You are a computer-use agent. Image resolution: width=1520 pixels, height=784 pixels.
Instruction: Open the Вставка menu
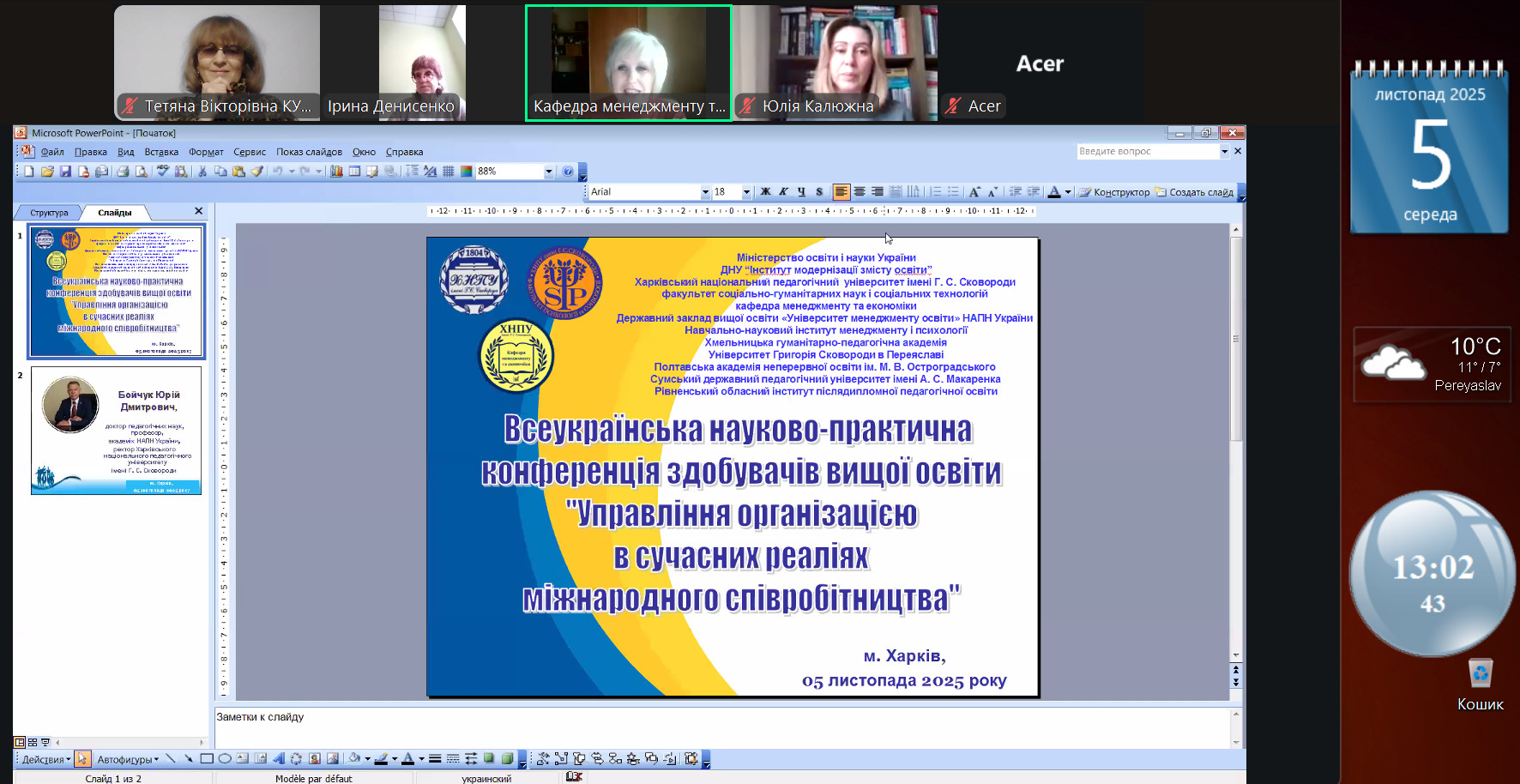[161, 152]
